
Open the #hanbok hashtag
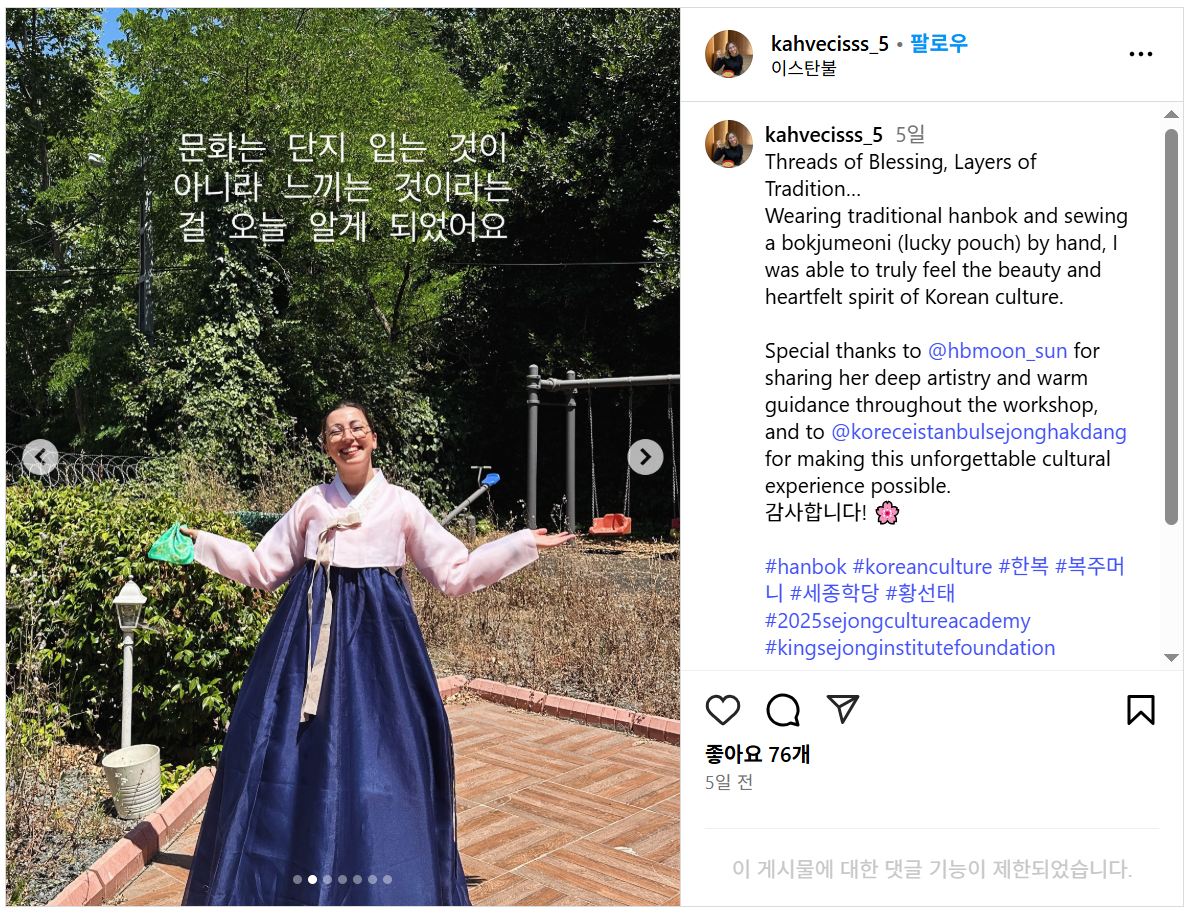pos(805,567)
